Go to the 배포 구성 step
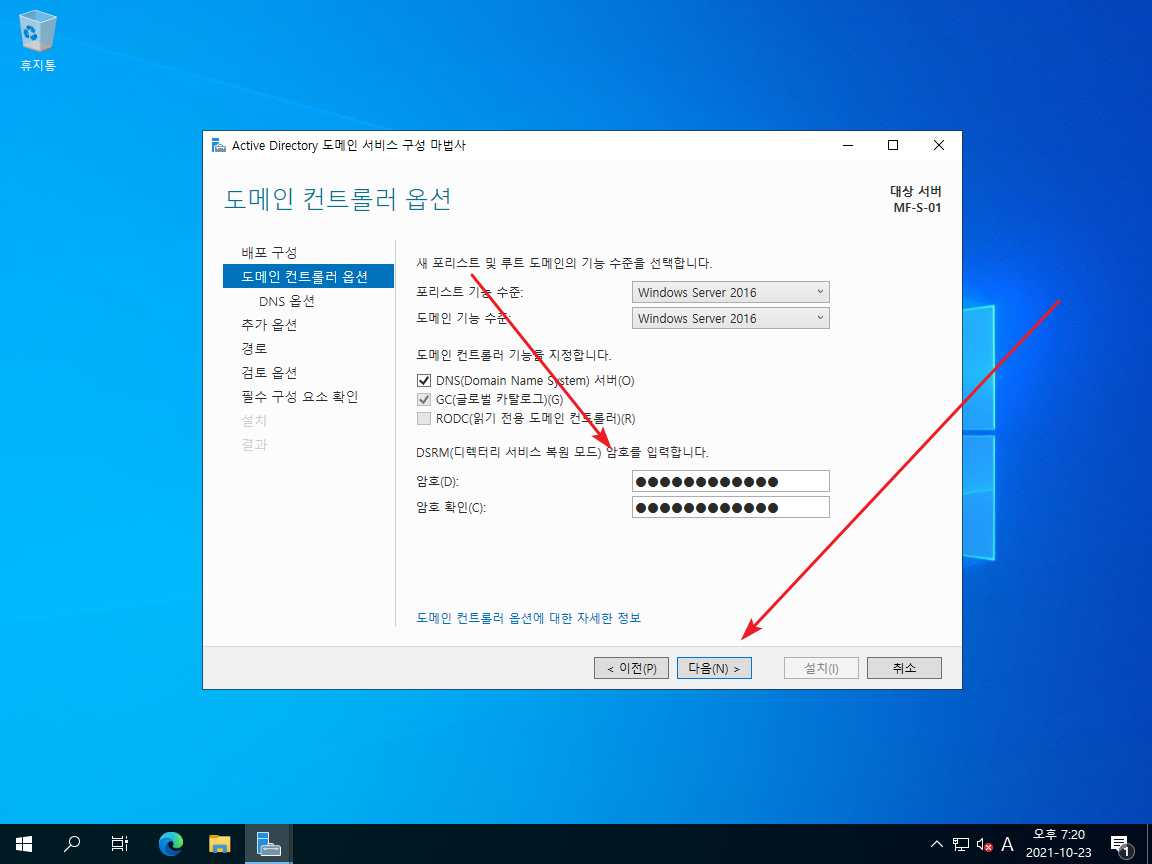This screenshot has width=1152, height=864. 270,253
